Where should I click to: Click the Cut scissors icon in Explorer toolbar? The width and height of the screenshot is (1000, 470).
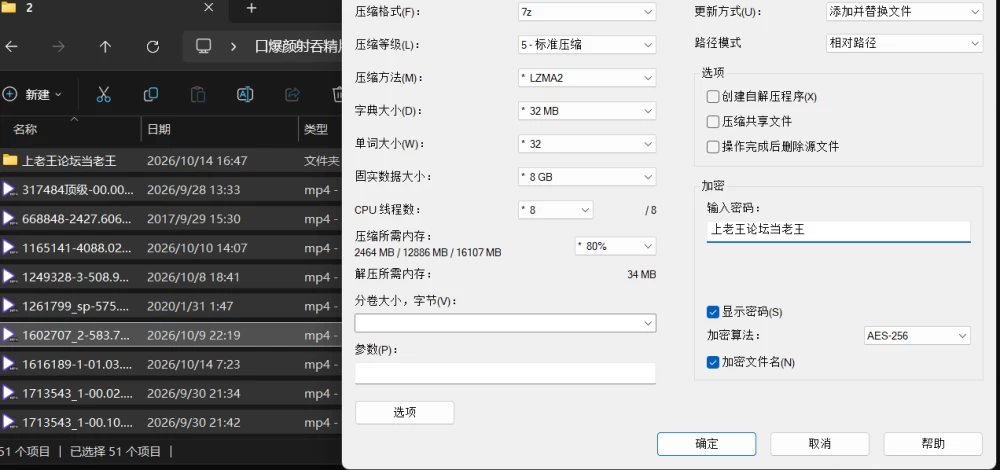point(103,95)
